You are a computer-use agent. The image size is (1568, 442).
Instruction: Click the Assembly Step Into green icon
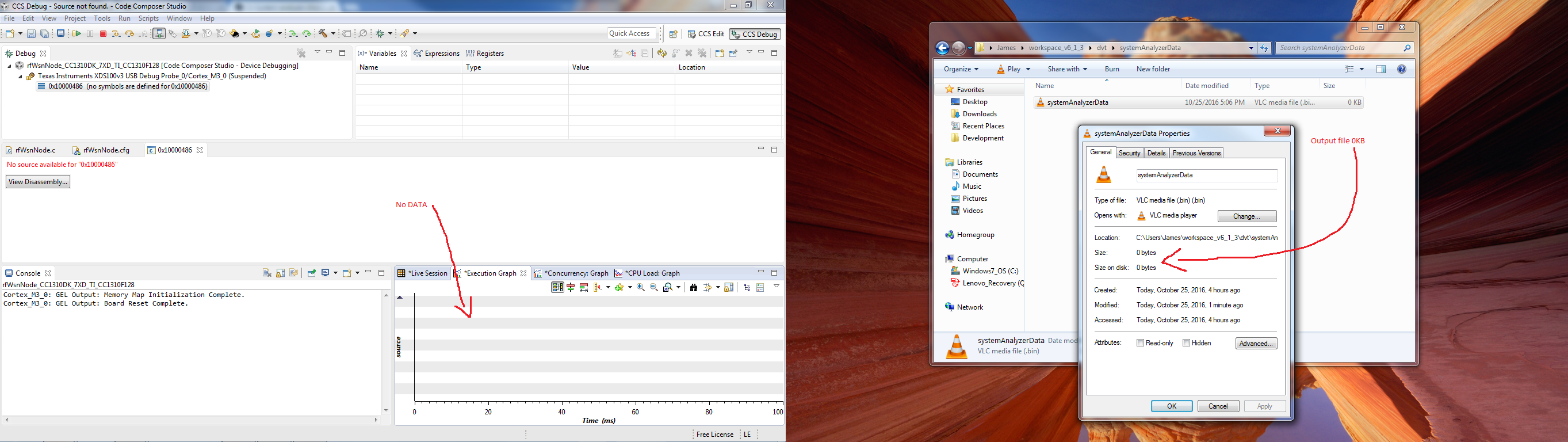pos(293,33)
